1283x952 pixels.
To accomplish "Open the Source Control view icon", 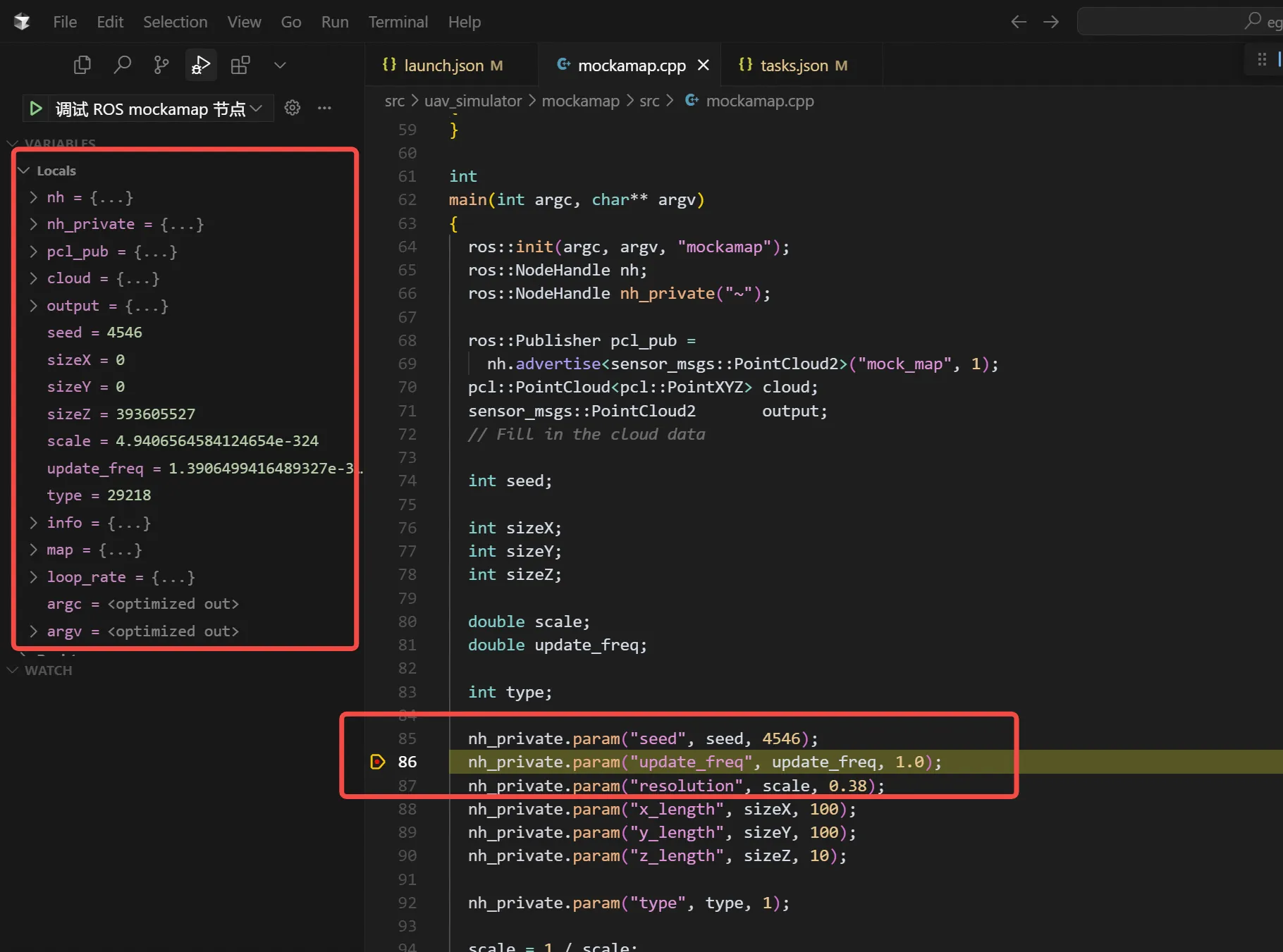I will 161,66.
